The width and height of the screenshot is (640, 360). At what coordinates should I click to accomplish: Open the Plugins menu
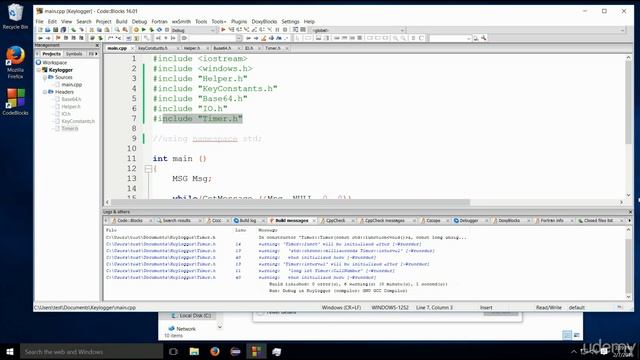pos(239,21)
